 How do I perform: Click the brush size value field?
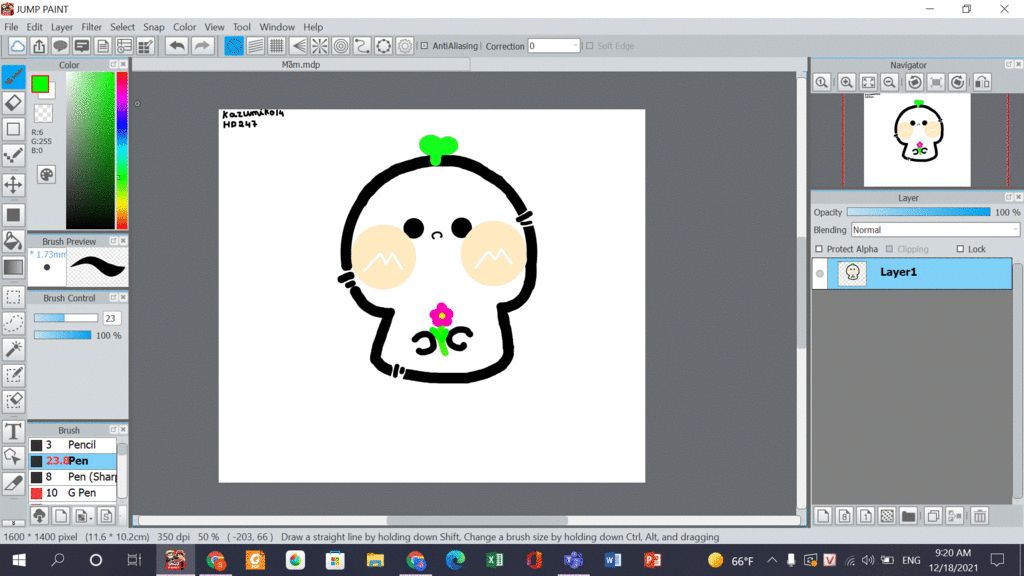(110, 318)
